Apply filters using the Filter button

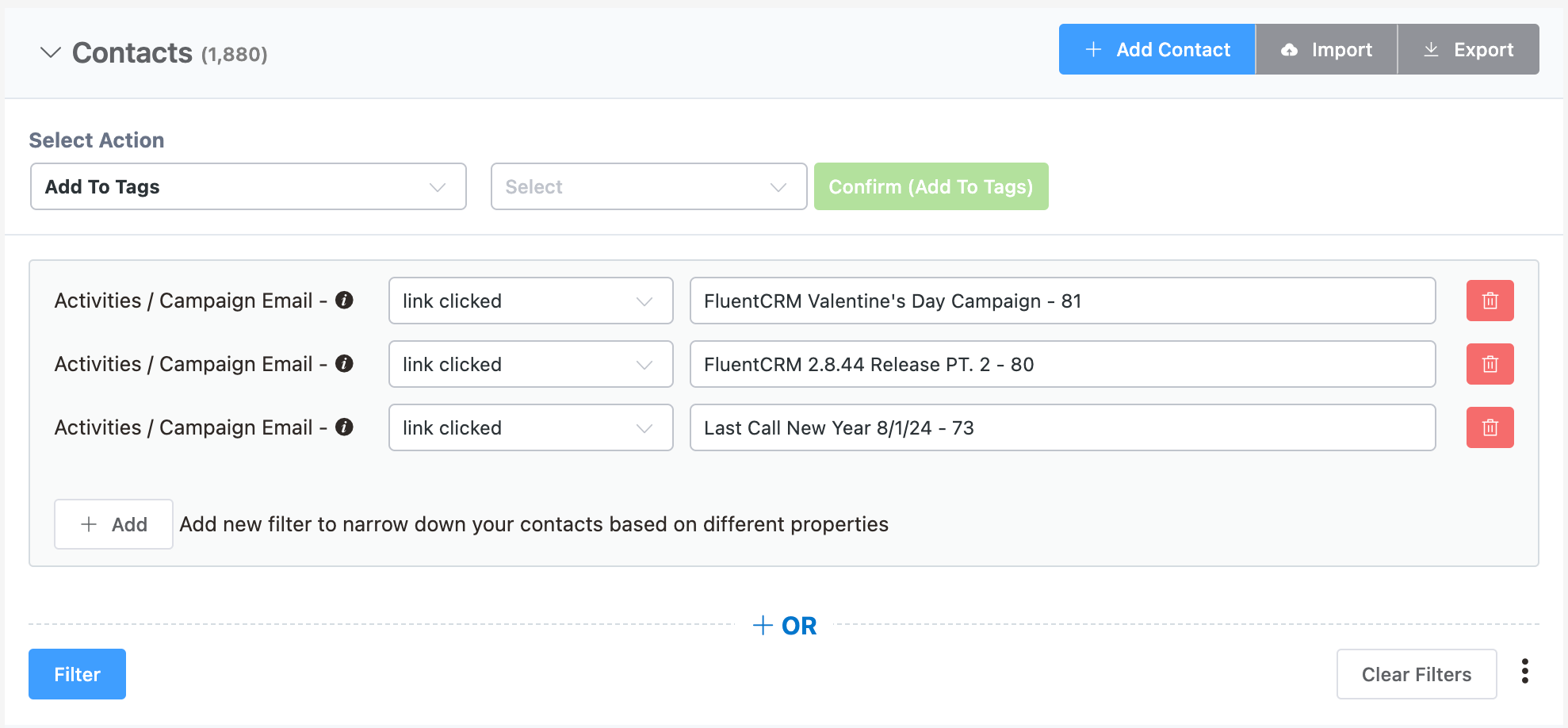click(x=77, y=673)
